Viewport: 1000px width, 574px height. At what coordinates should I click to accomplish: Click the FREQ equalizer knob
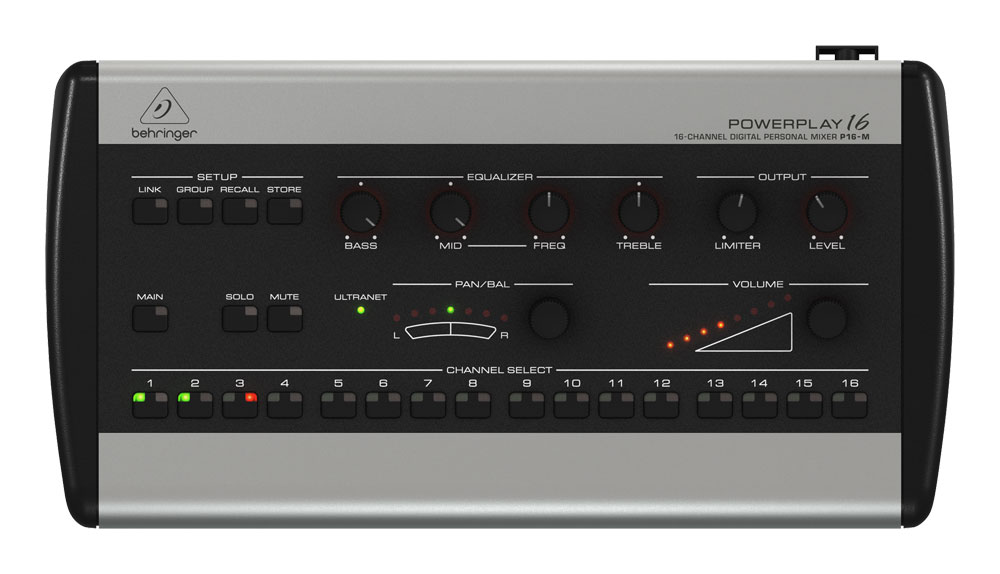548,212
